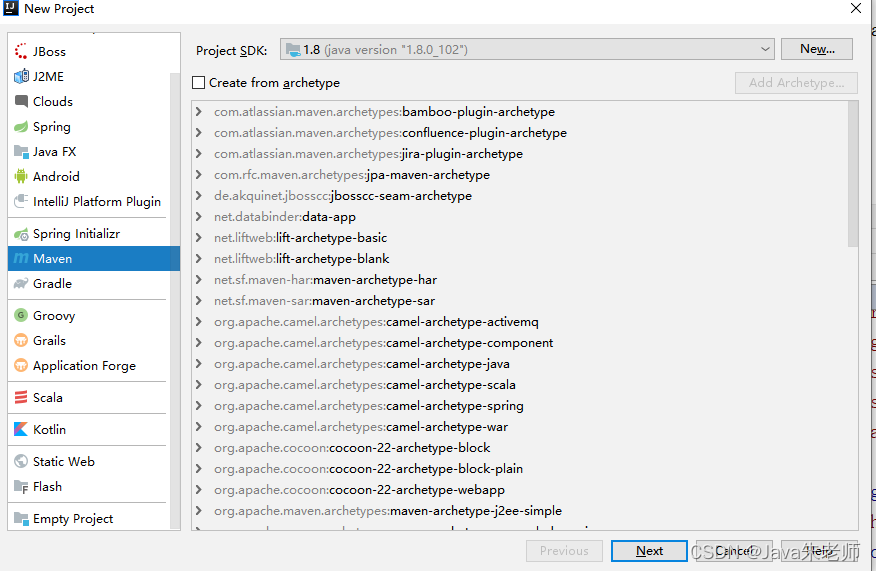Viewport: 876px width, 571px height.
Task: Click the Java FX folder icon
Action: click(21, 151)
